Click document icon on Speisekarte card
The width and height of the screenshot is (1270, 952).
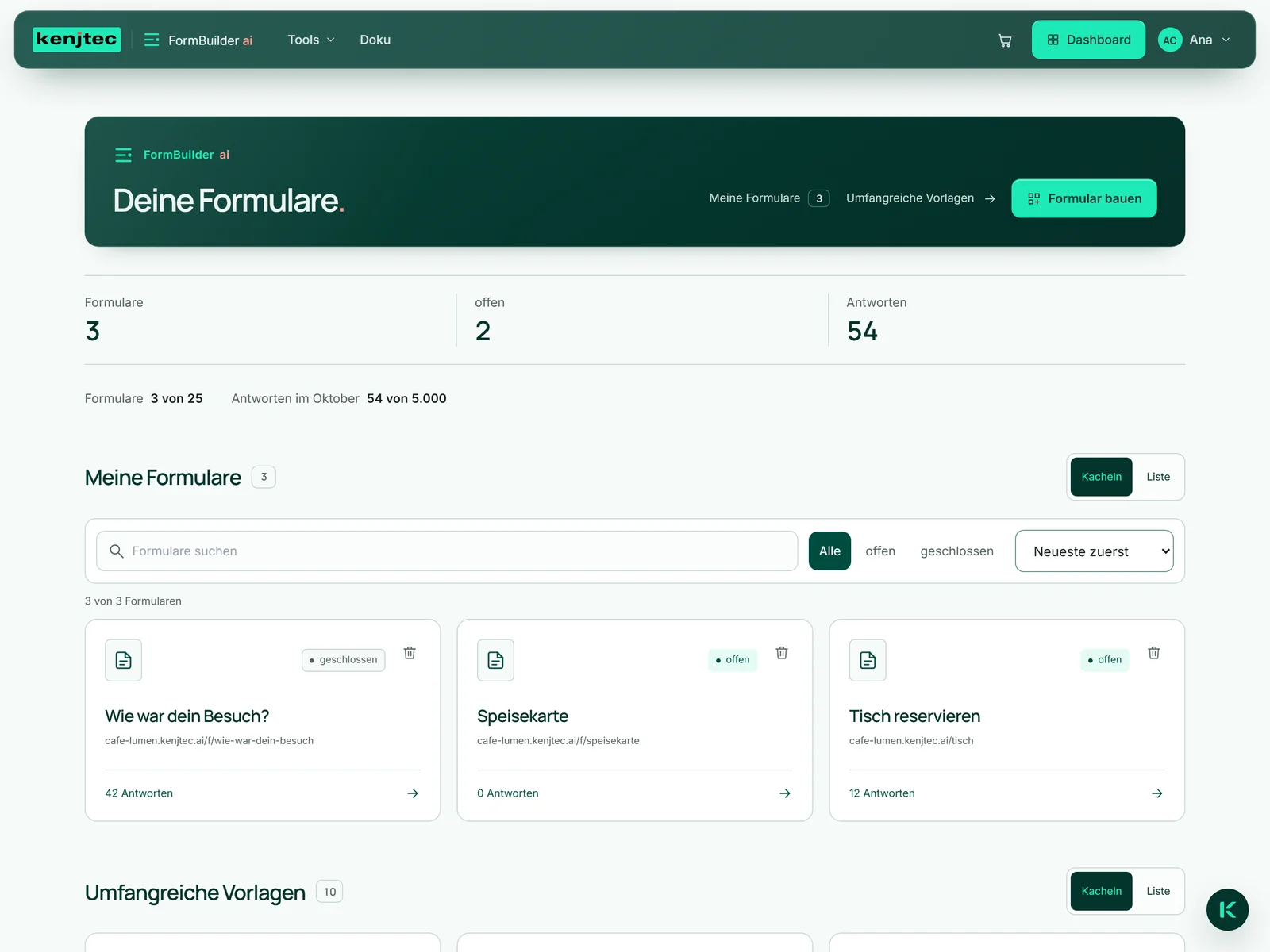[495, 660]
